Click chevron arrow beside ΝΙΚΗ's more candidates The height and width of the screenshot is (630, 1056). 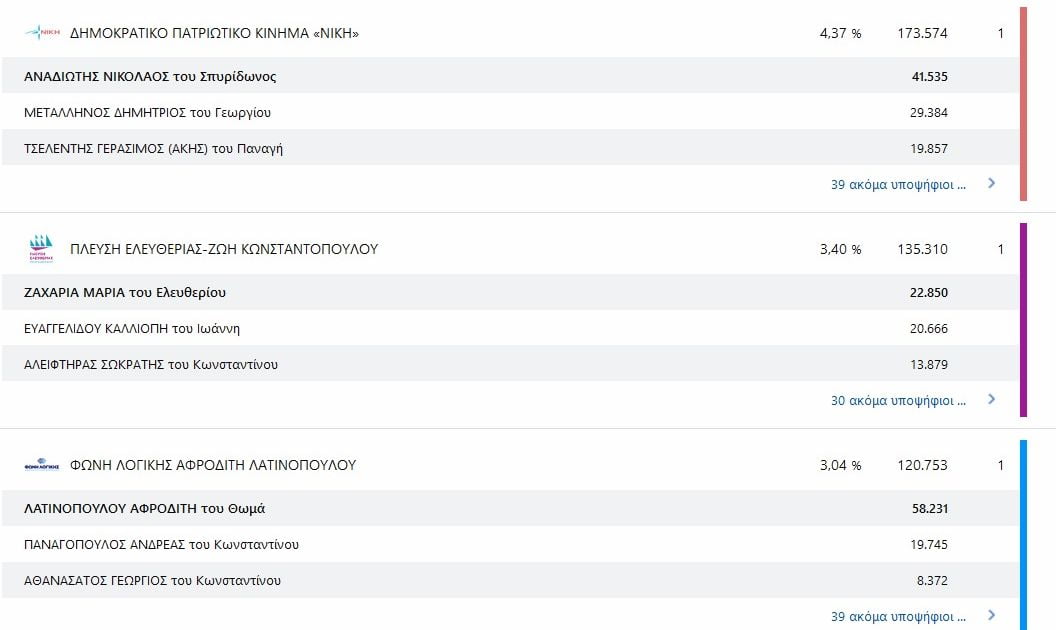point(991,183)
